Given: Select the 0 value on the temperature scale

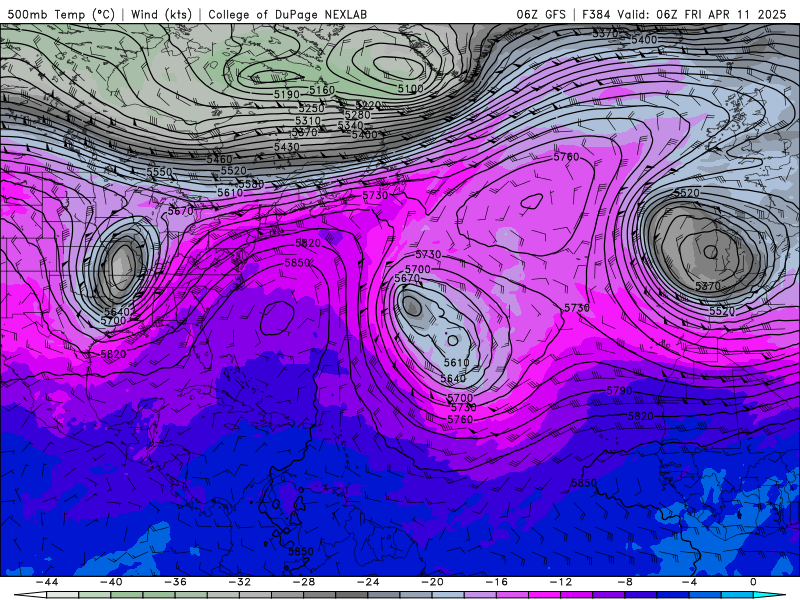Looking at the screenshot, I should [x=753, y=582].
